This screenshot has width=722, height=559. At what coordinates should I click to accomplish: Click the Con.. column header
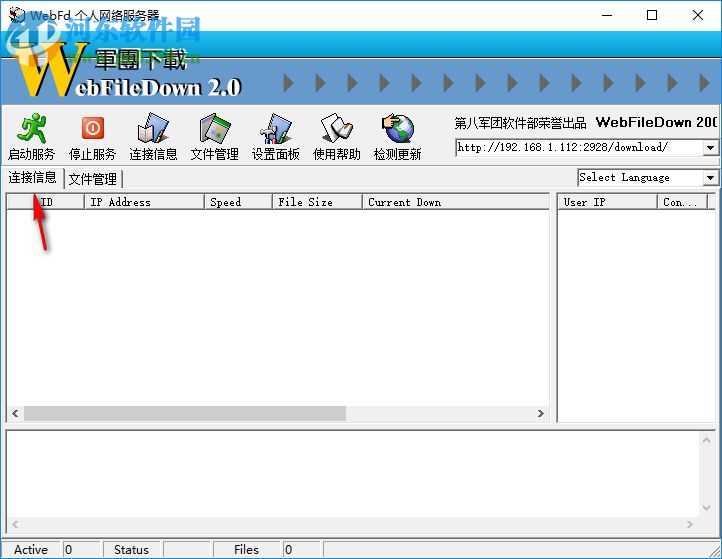(682, 202)
